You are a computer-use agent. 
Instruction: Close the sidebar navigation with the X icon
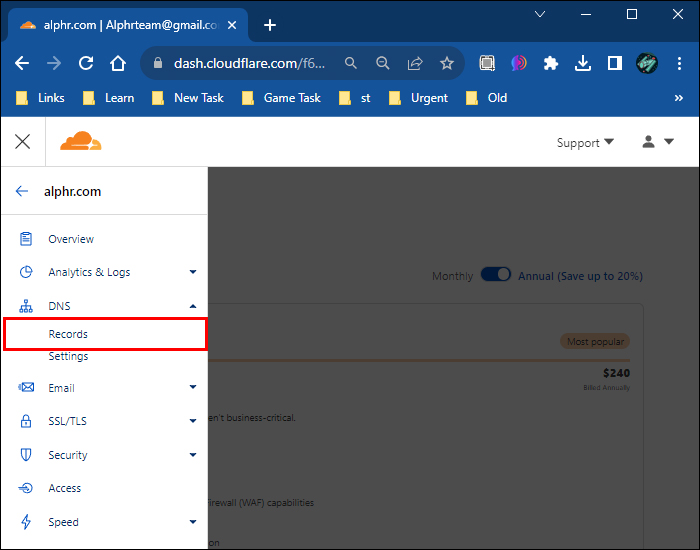pyautogui.click(x=22, y=142)
